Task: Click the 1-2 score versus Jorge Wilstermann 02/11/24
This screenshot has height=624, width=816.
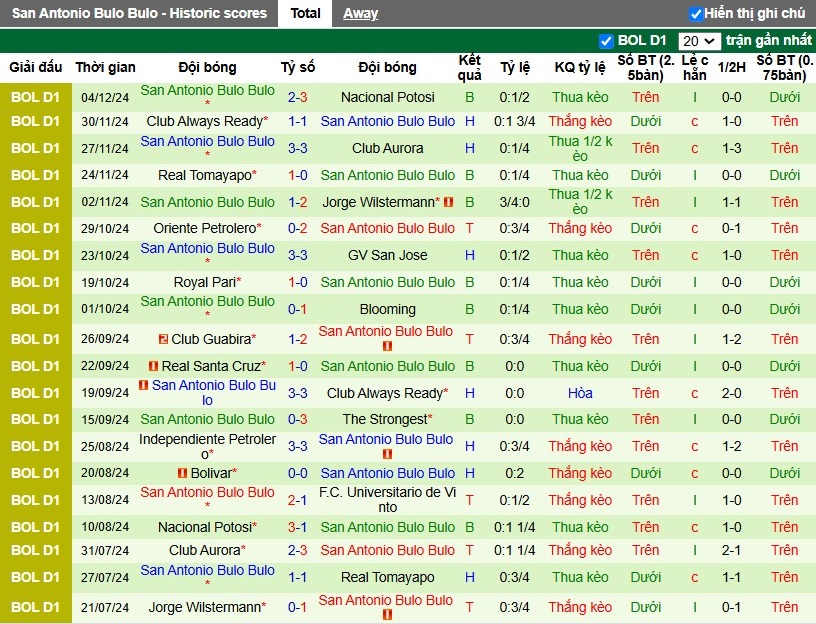Action: [298, 202]
